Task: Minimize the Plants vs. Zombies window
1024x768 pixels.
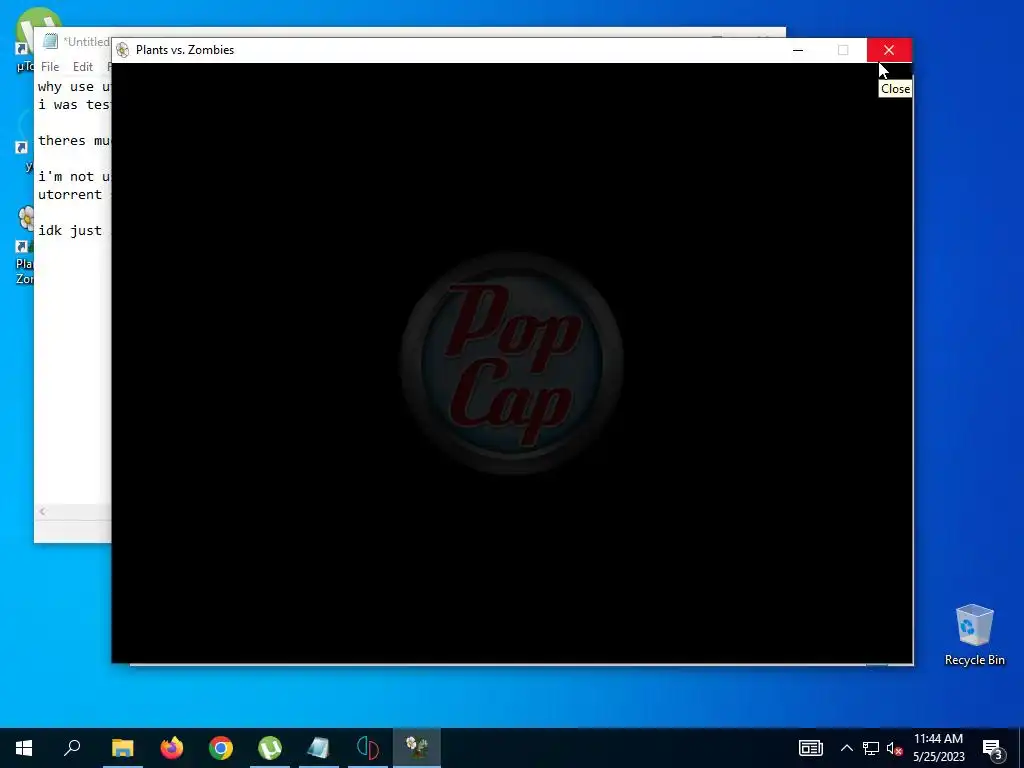Action: (x=797, y=50)
